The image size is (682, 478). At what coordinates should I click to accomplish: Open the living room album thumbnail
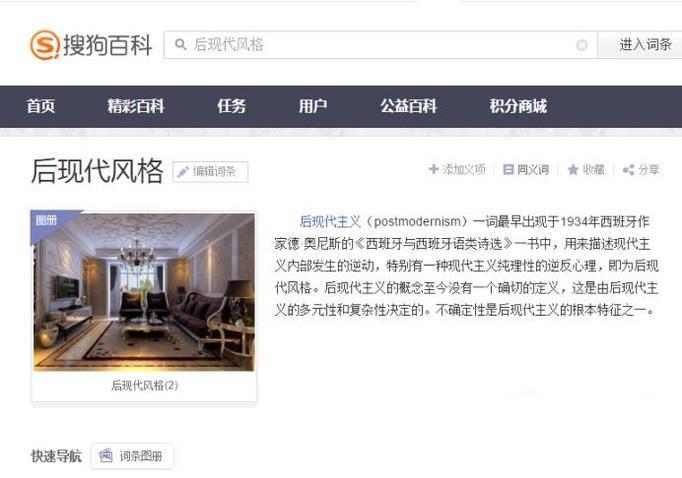coord(144,291)
